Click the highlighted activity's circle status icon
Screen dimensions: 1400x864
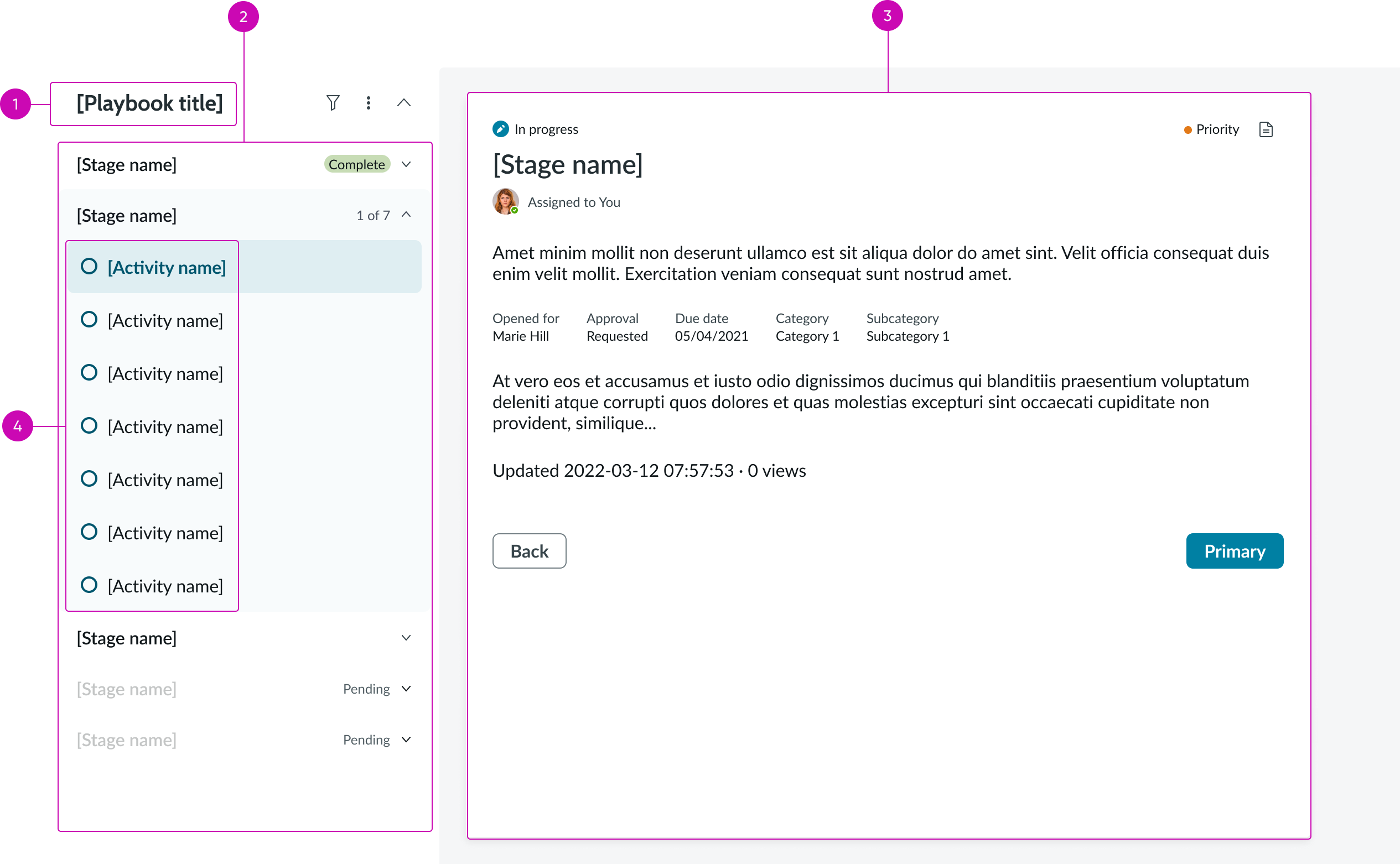[x=89, y=266]
